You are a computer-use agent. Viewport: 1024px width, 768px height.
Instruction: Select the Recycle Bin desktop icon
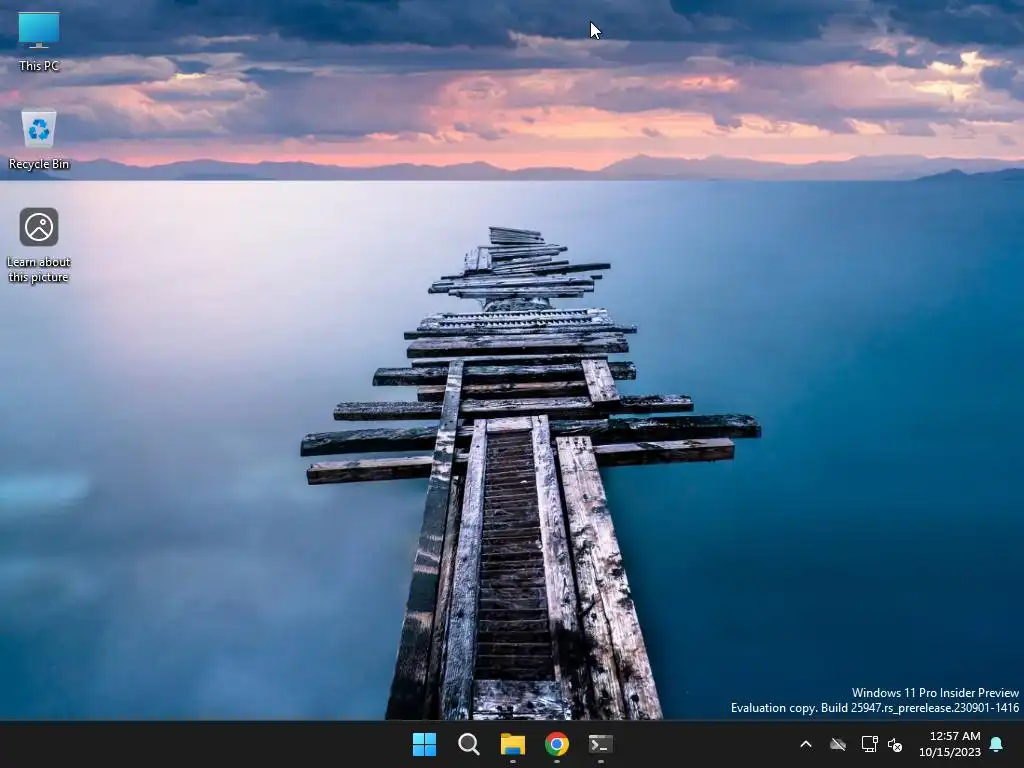pos(39,139)
